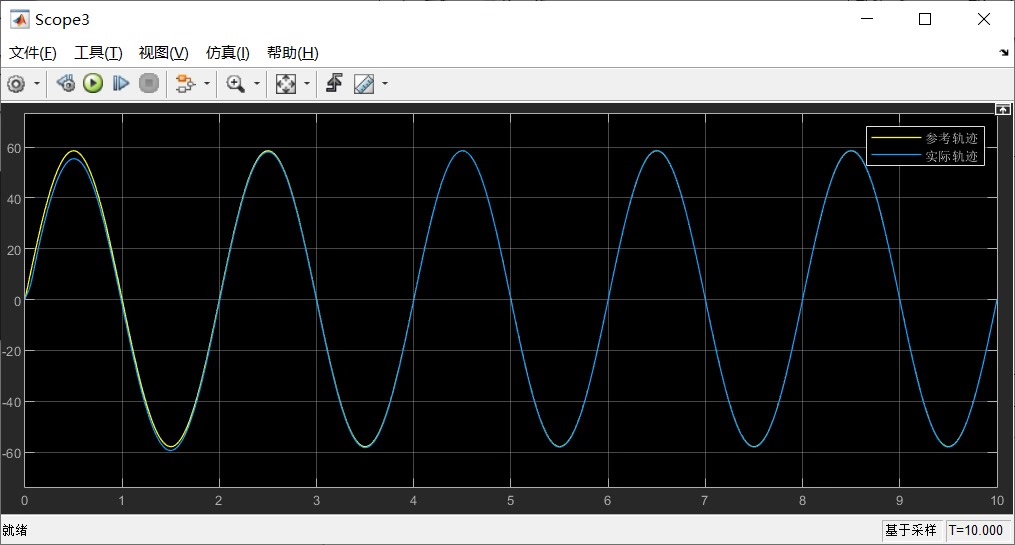Toggle the 实际轨迹 legend entry
The image size is (1015, 545).
click(951, 156)
